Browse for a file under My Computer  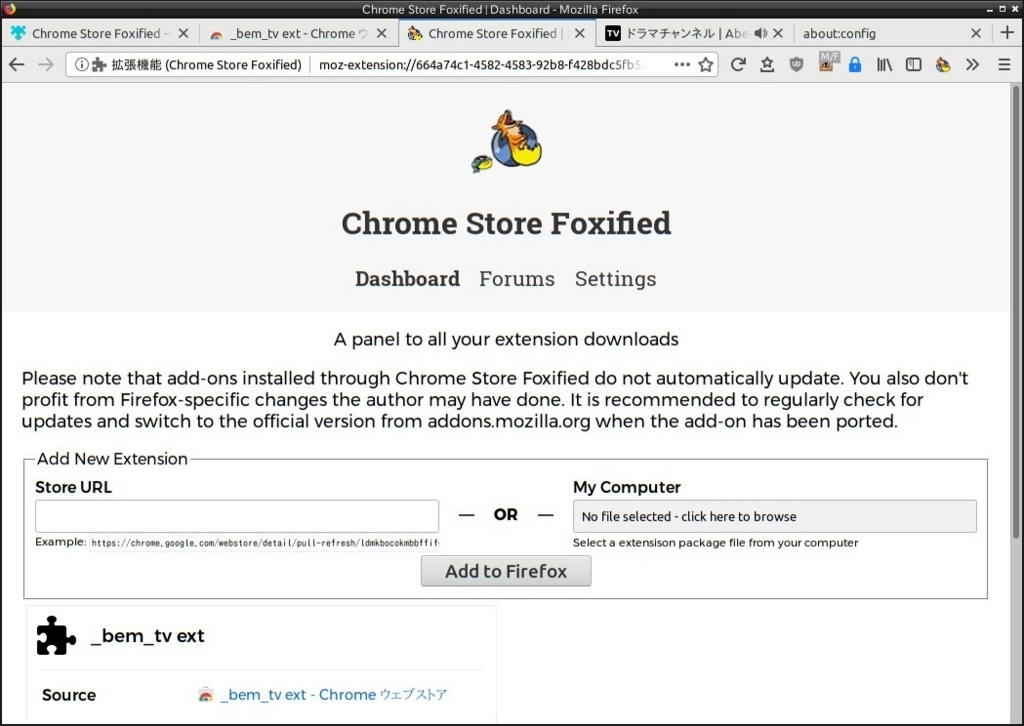[775, 516]
